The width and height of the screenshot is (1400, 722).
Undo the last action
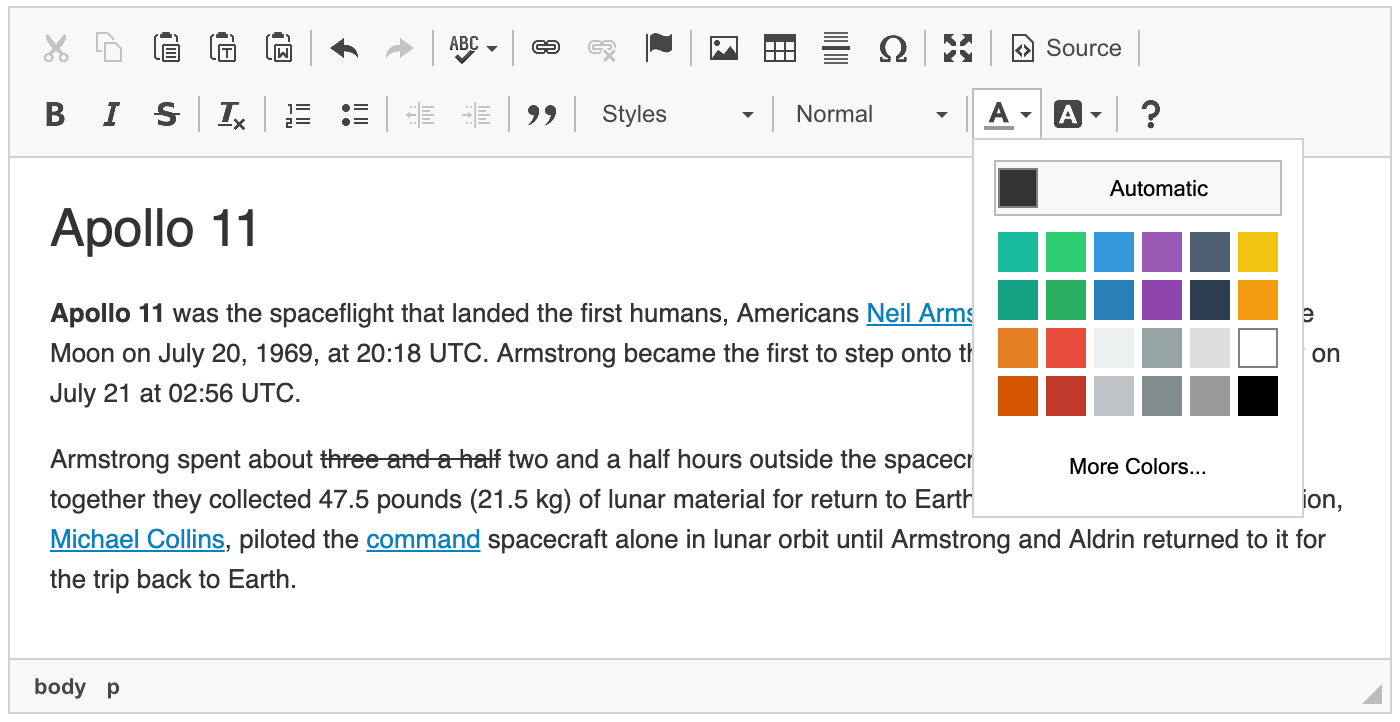pos(344,48)
